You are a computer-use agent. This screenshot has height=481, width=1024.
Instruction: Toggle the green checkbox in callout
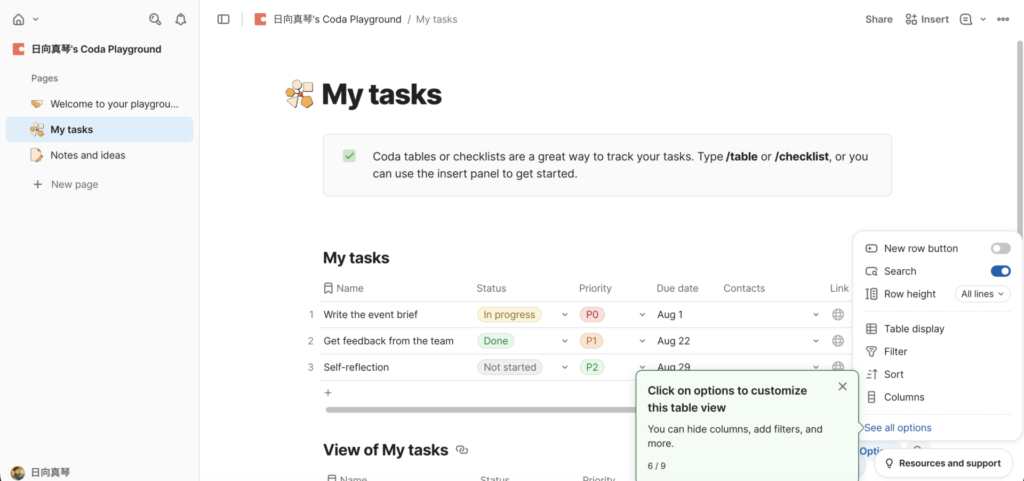349,156
